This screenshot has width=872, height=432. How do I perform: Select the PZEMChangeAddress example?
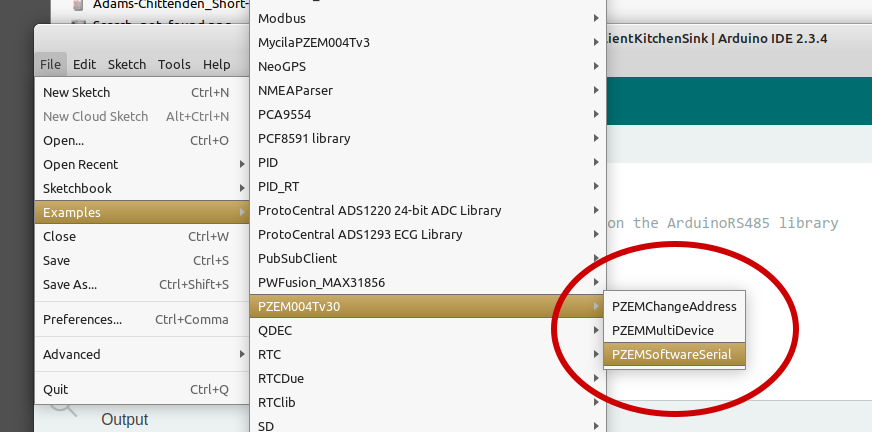point(674,306)
